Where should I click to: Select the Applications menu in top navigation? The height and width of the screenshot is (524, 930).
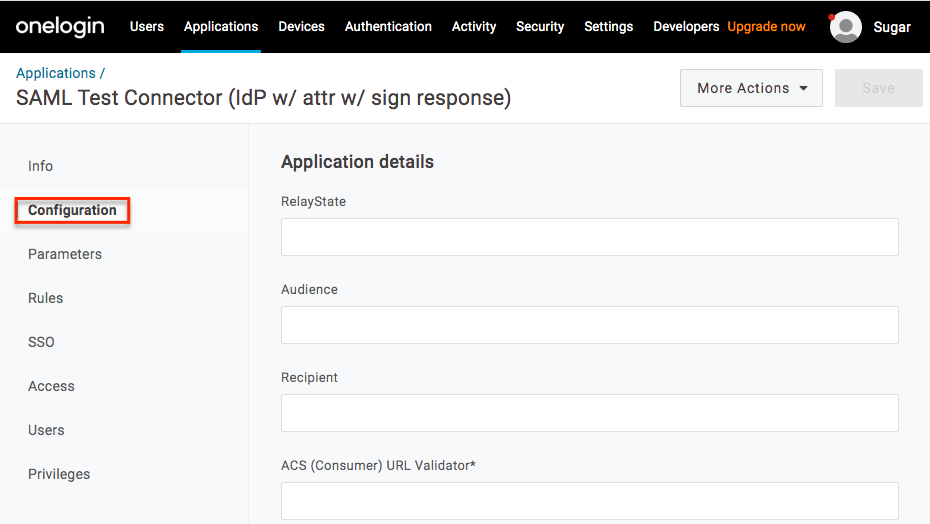221,27
